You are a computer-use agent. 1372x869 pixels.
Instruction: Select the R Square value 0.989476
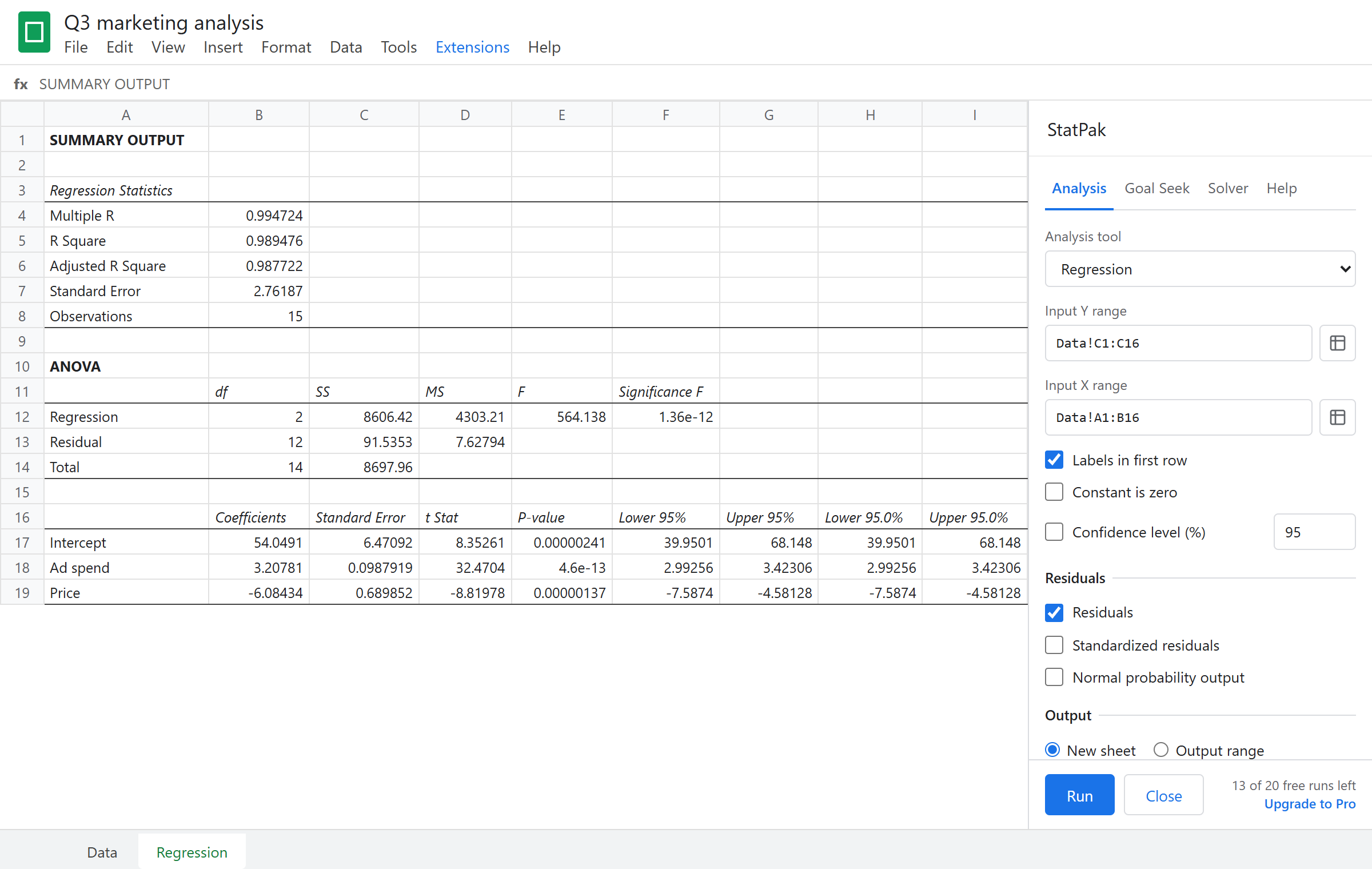[x=259, y=241]
